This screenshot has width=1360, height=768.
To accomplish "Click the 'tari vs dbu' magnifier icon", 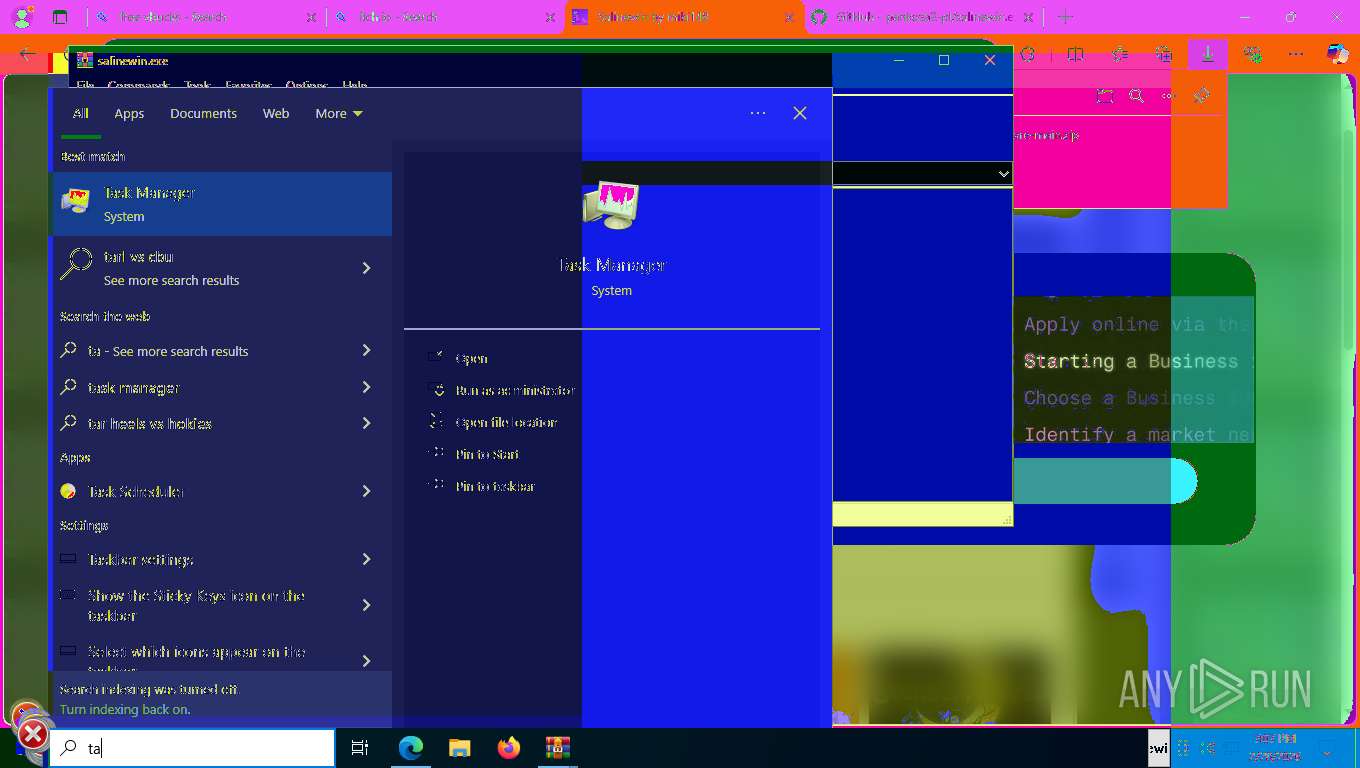I will click(x=75, y=264).
